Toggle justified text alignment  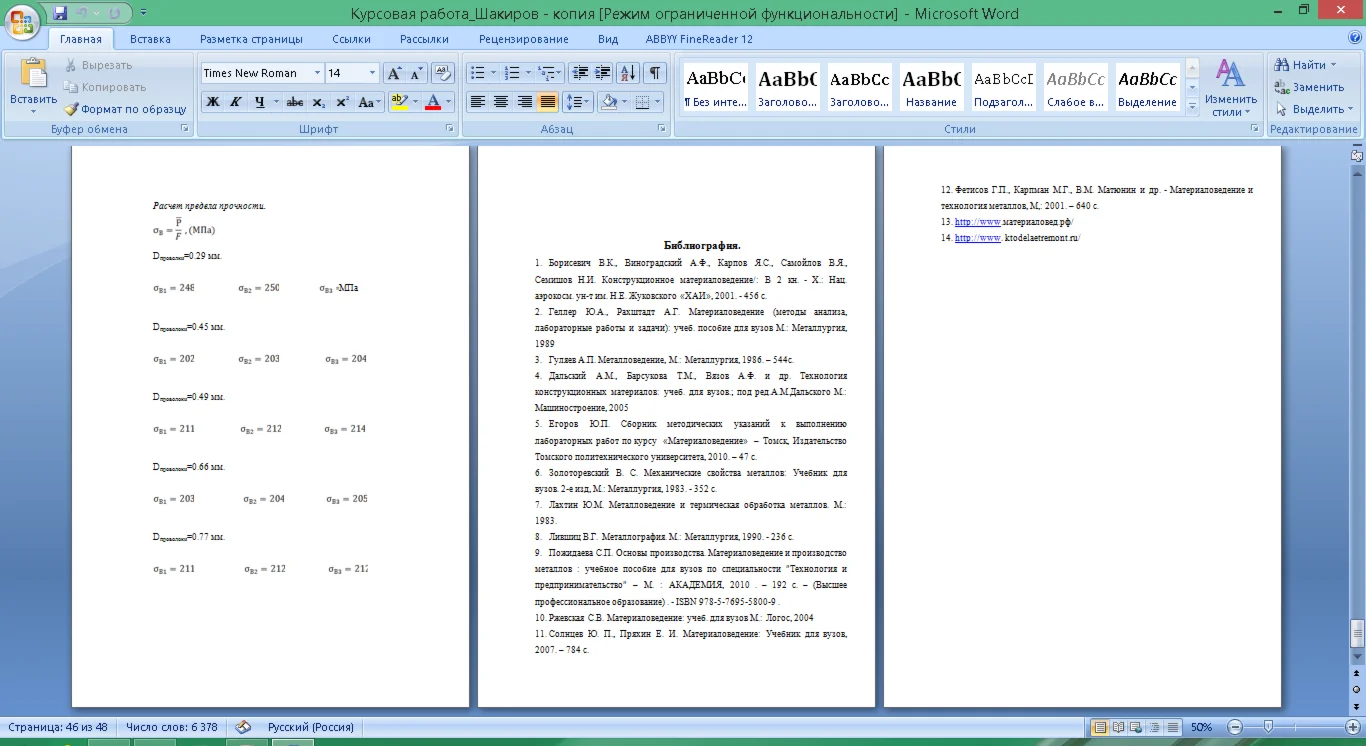click(547, 102)
